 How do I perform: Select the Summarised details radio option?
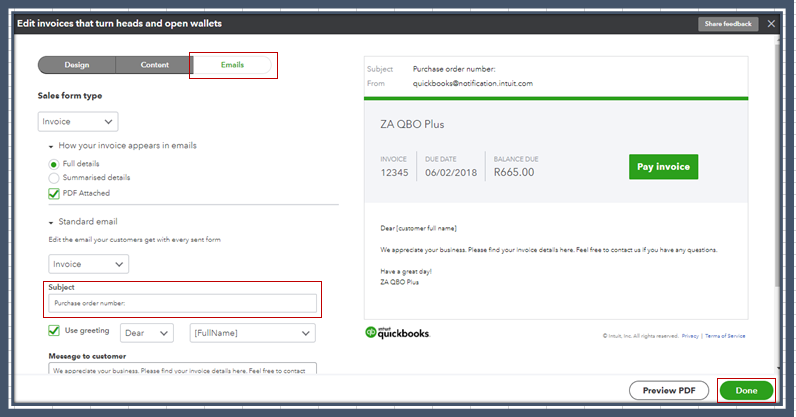54,177
